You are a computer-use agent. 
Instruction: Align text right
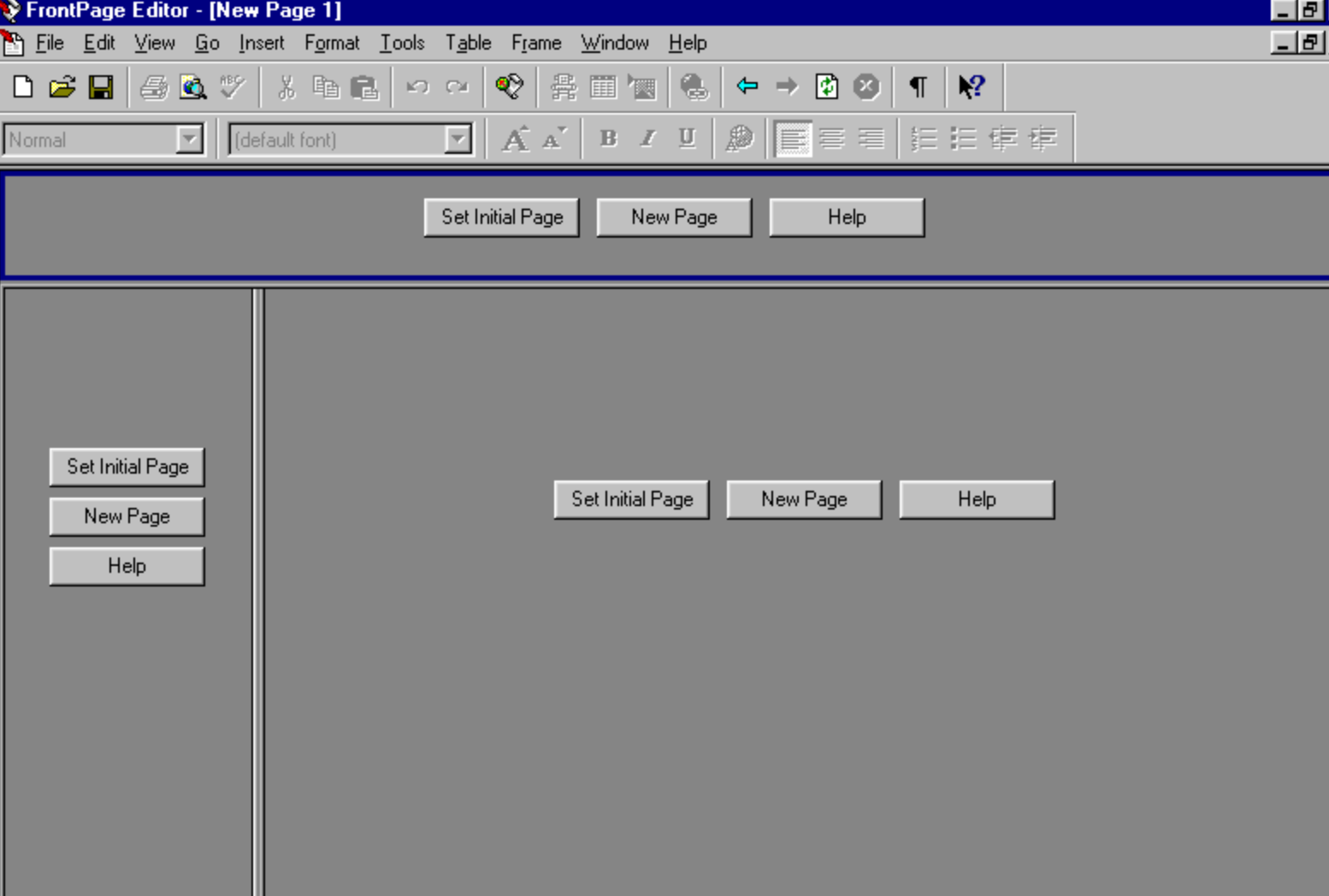click(871, 139)
